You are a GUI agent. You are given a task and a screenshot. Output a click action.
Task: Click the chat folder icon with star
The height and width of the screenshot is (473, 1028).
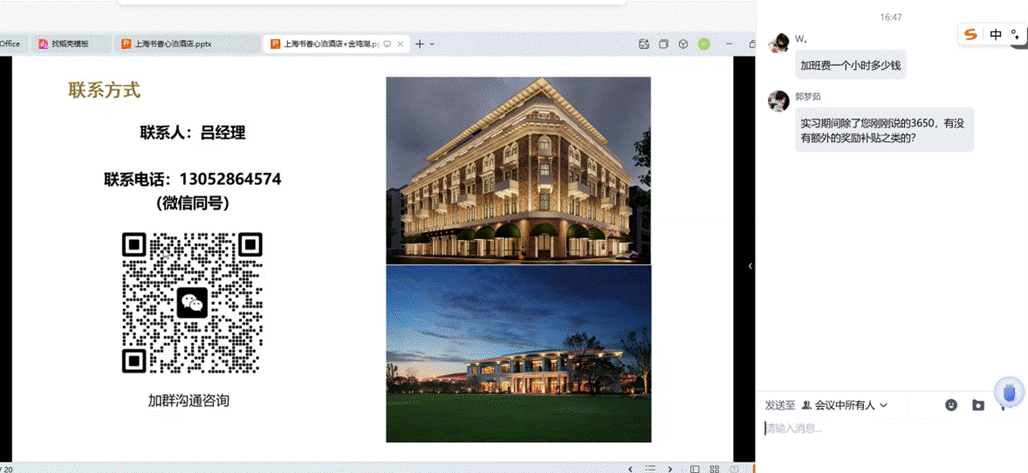977,405
